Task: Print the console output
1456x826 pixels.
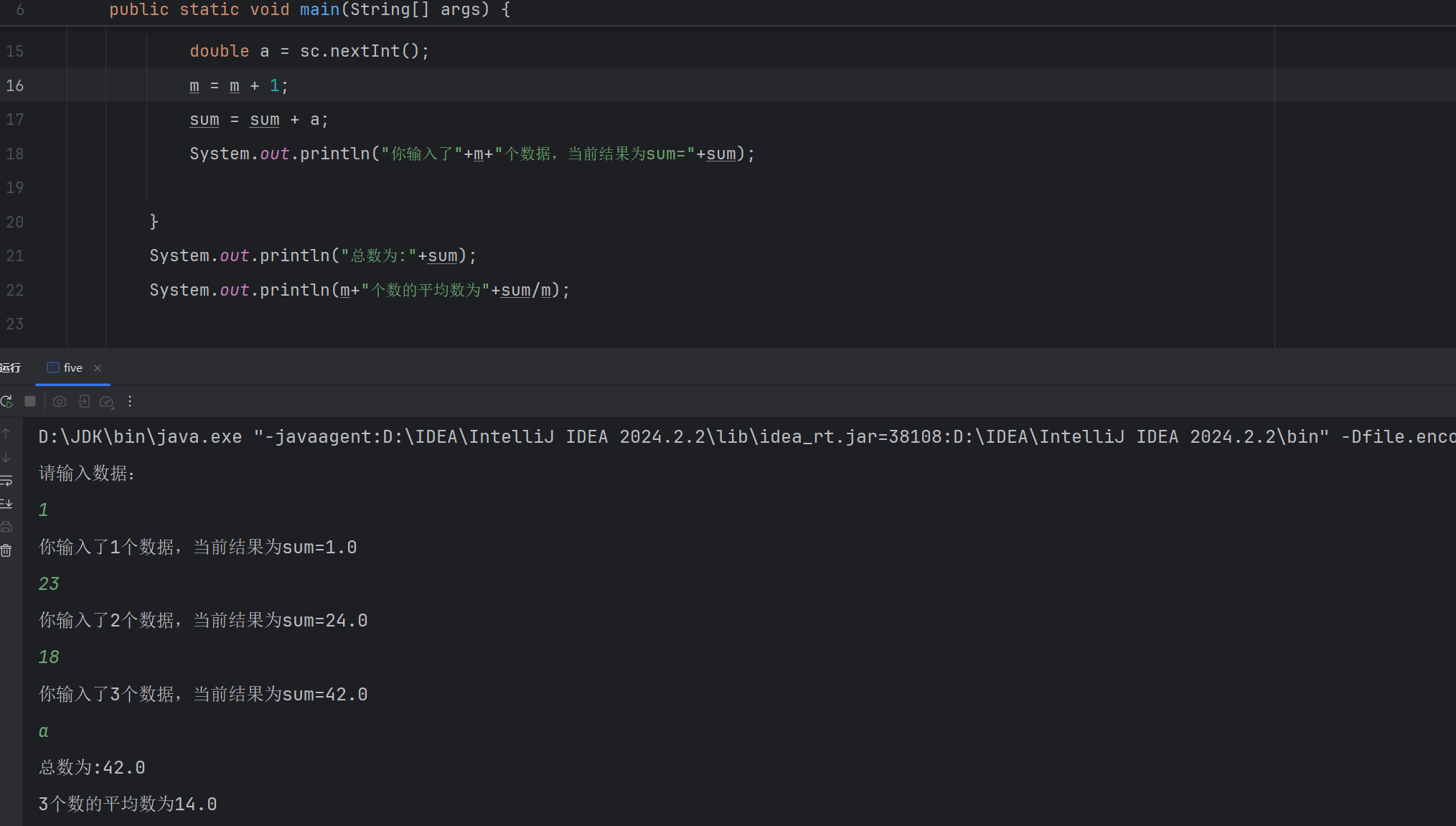Action: [x=6, y=527]
